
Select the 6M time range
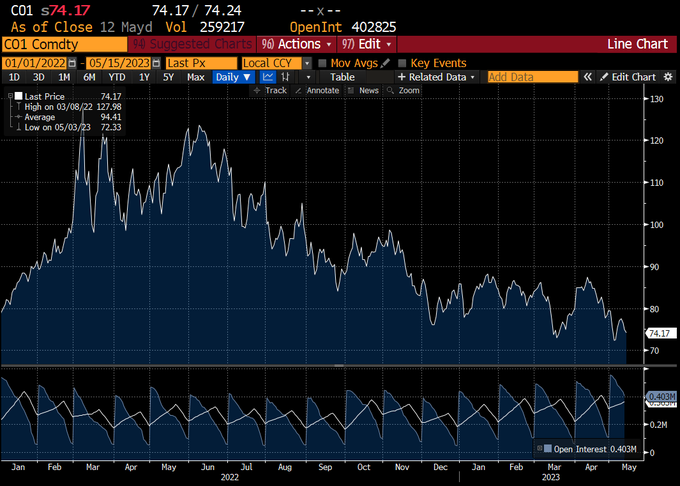(89, 77)
